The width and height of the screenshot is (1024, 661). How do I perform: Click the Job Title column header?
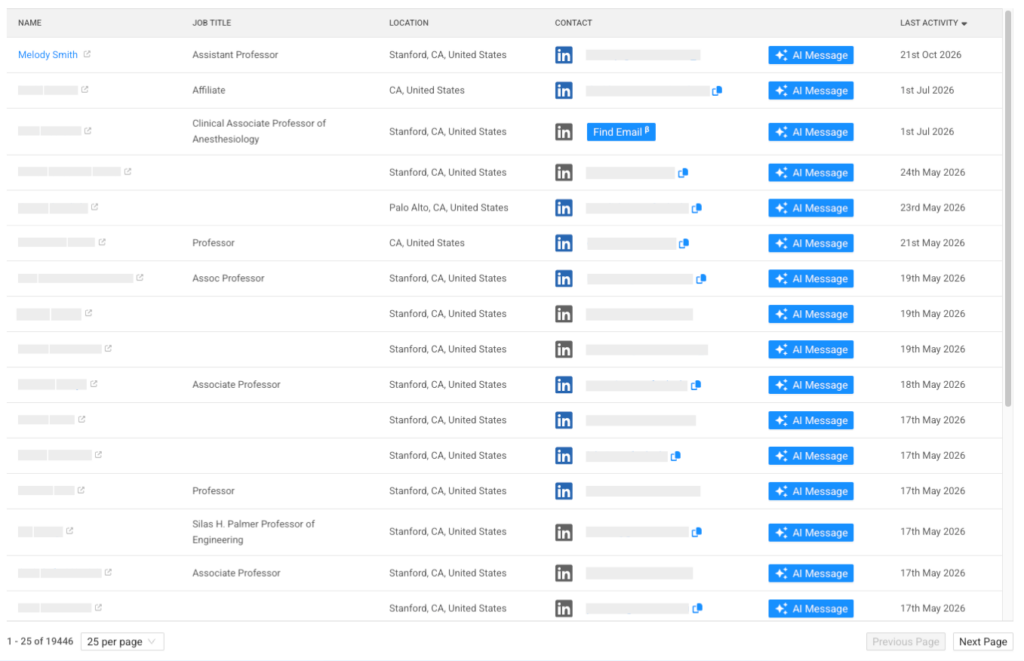pyautogui.click(x=212, y=23)
